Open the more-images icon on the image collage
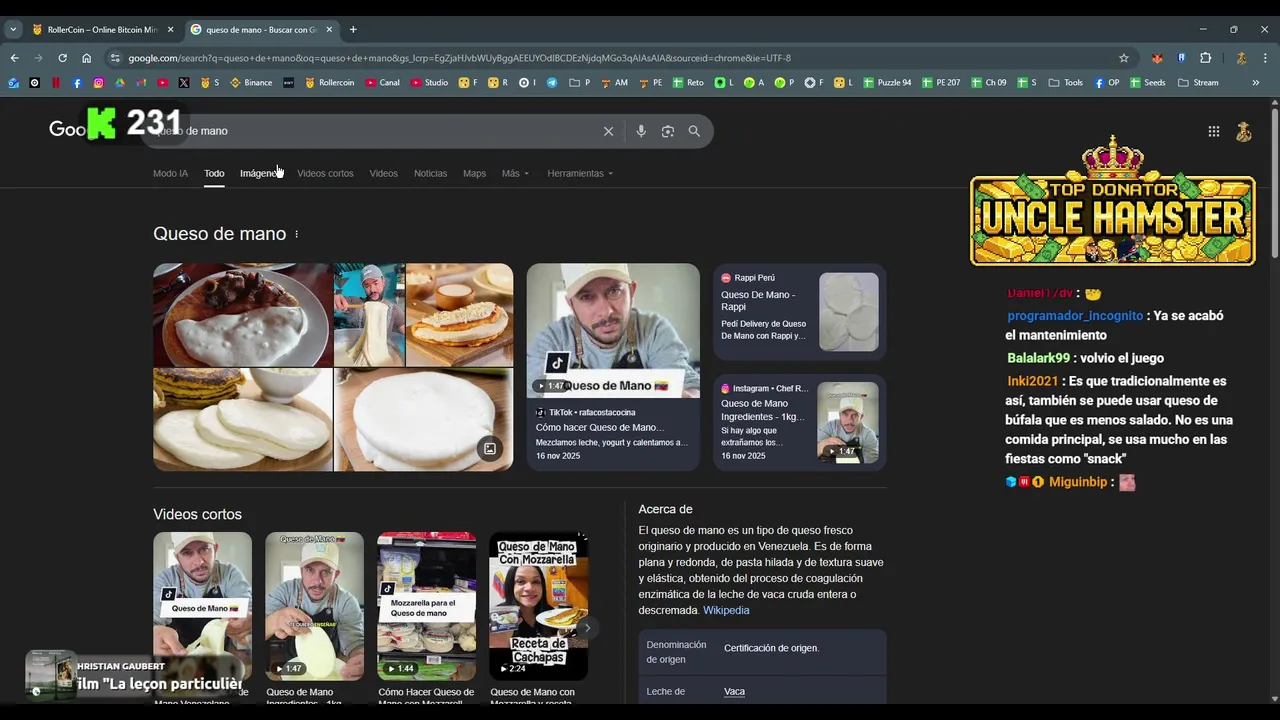Screen dimensions: 1280x720 tap(490, 449)
